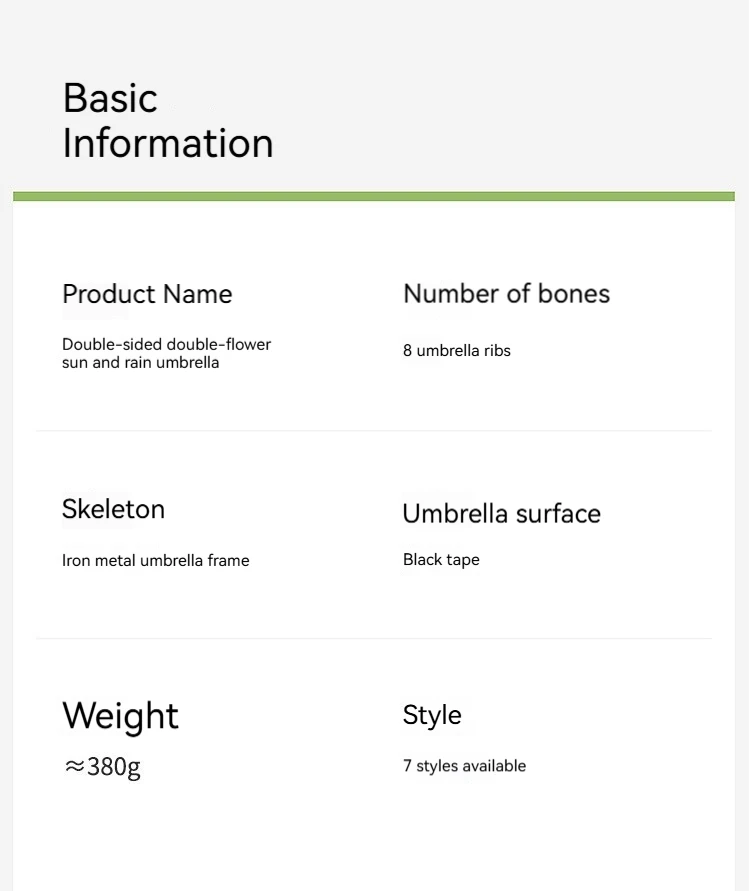Click the word "Information" in the heading

[168, 143]
